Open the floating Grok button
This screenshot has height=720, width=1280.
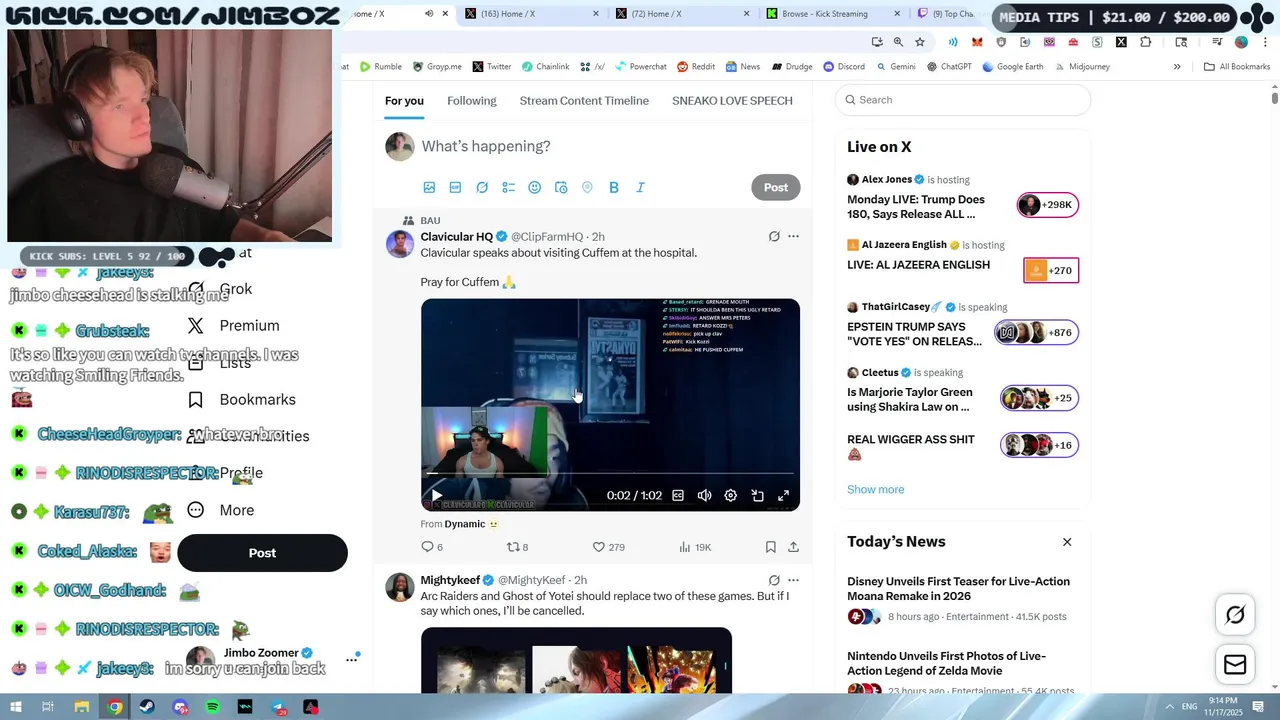tap(1235, 615)
